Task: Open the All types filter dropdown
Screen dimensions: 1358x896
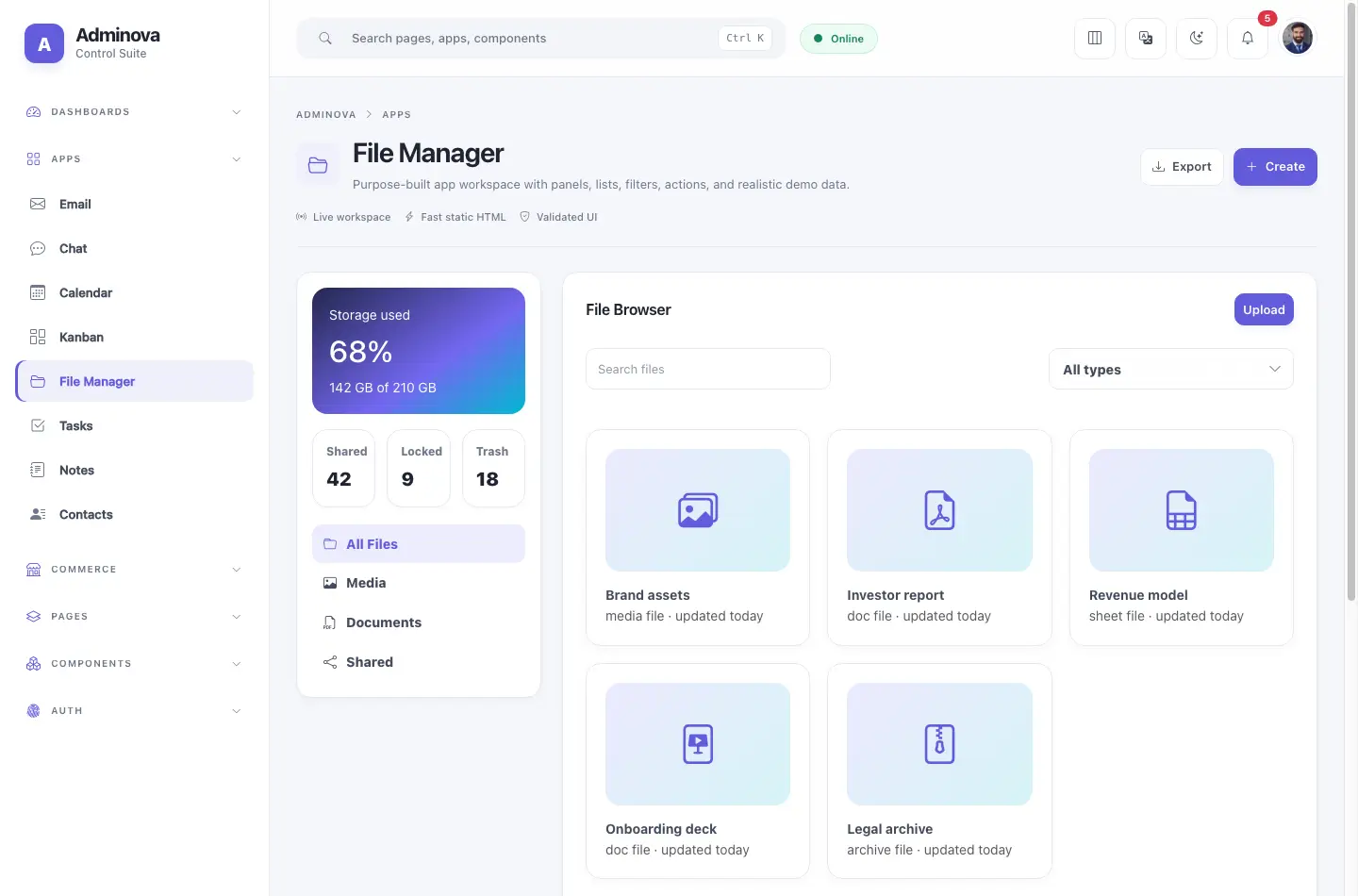Action: [1170, 370]
